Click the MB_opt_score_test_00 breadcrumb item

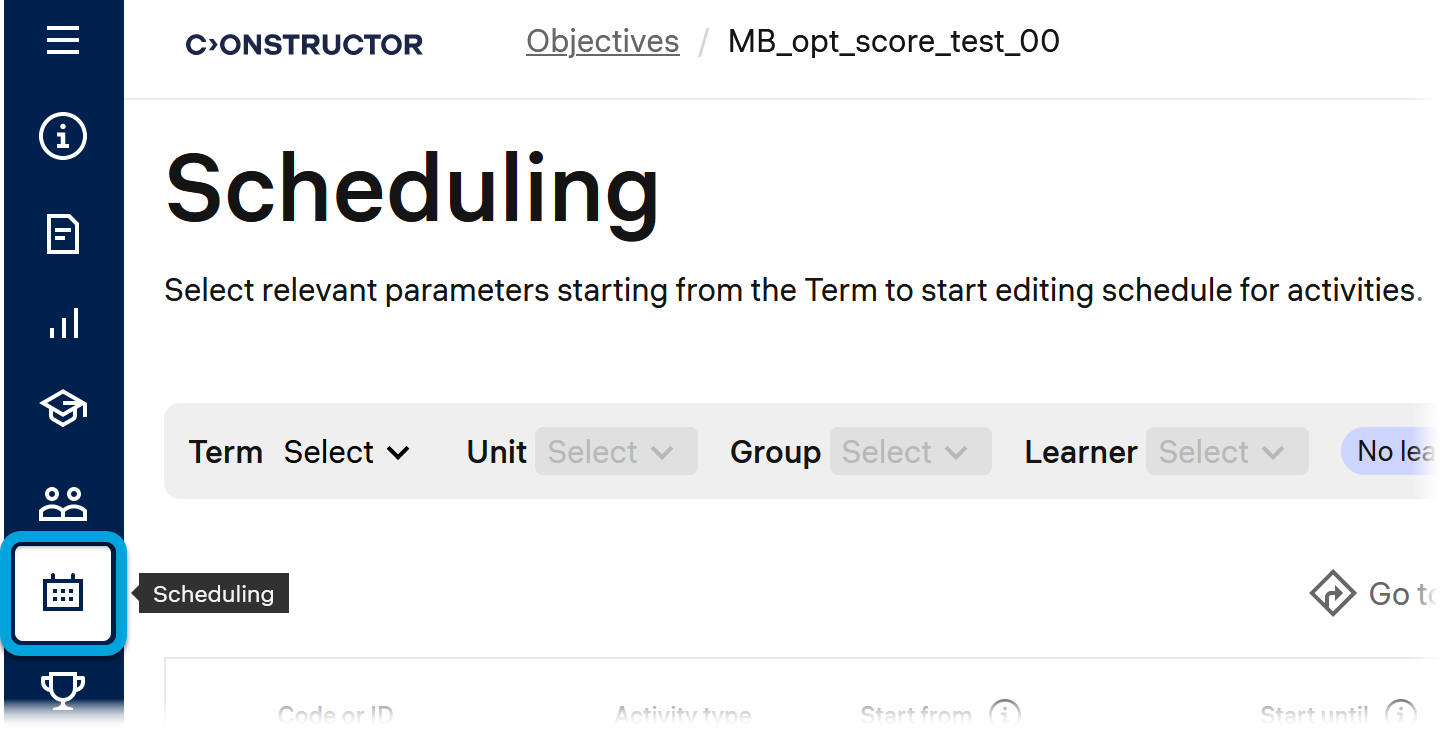coord(893,42)
